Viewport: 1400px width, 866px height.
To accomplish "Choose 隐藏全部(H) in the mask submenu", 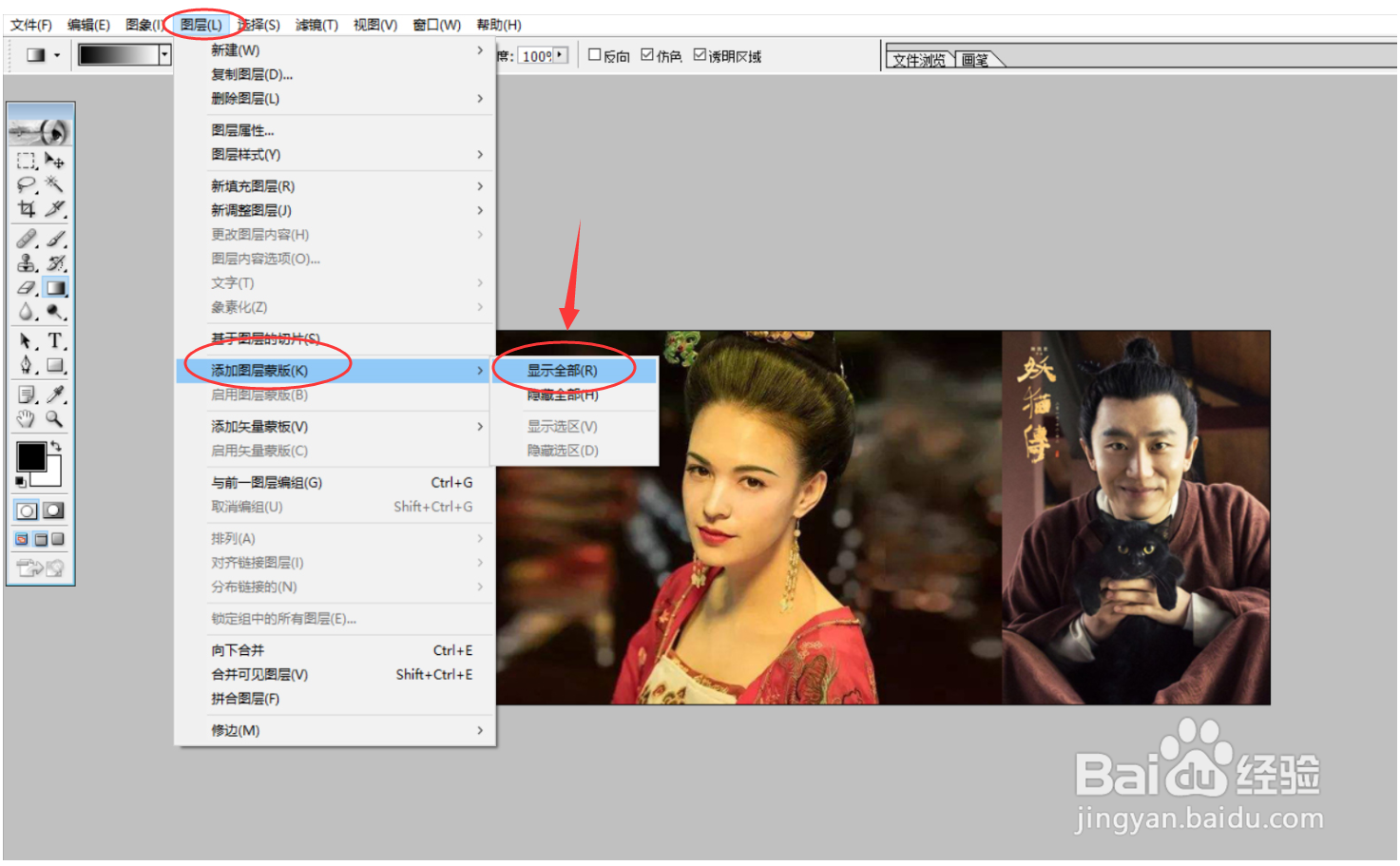I will point(574,395).
